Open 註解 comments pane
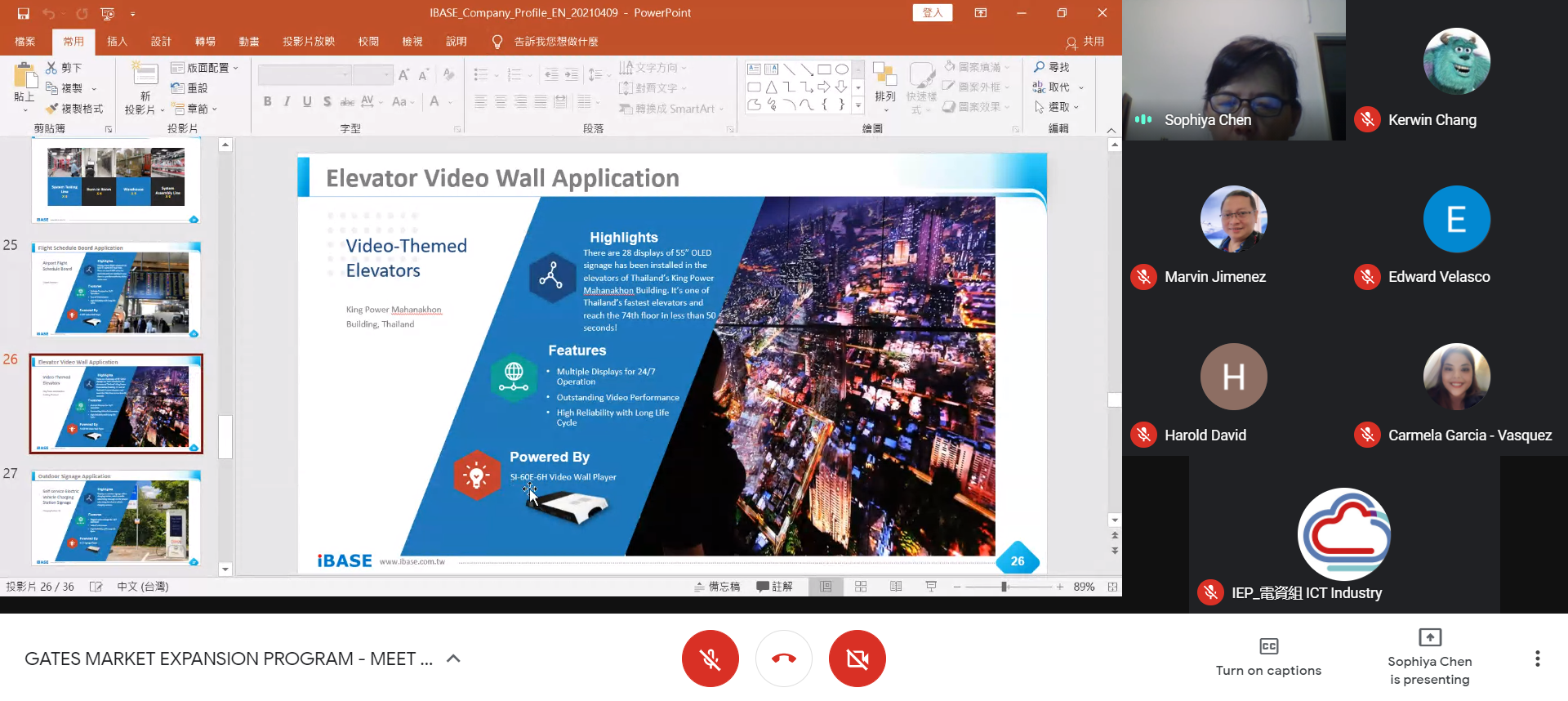Viewport: 1568px width, 701px height. tap(774, 587)
